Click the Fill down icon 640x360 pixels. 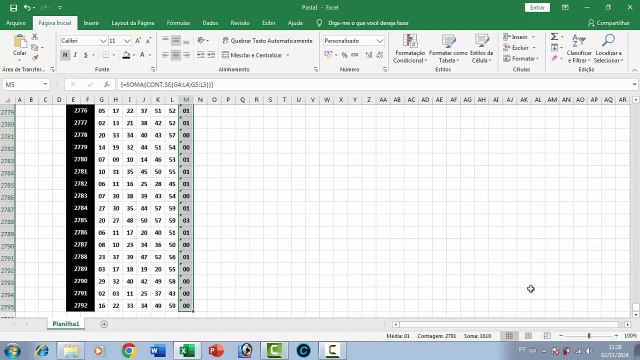pyautogui.click(x=554, y=48)
